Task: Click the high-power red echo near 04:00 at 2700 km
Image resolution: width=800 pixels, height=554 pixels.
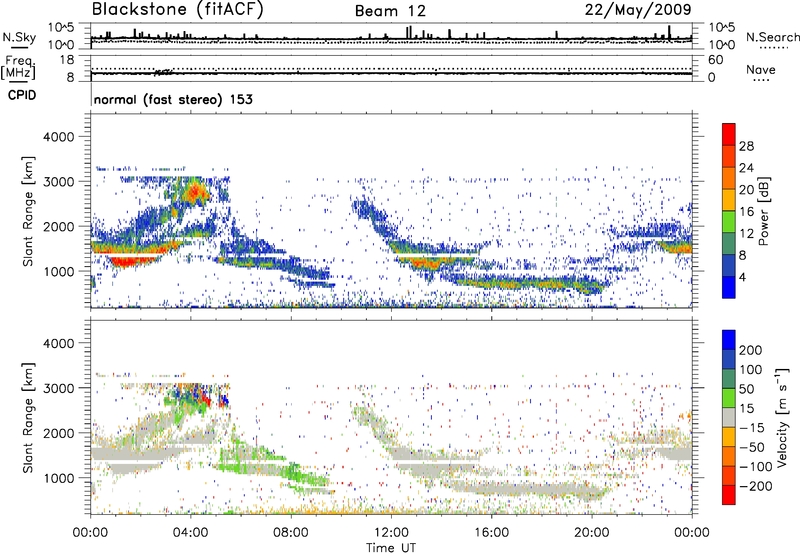Action: (194, 193)
